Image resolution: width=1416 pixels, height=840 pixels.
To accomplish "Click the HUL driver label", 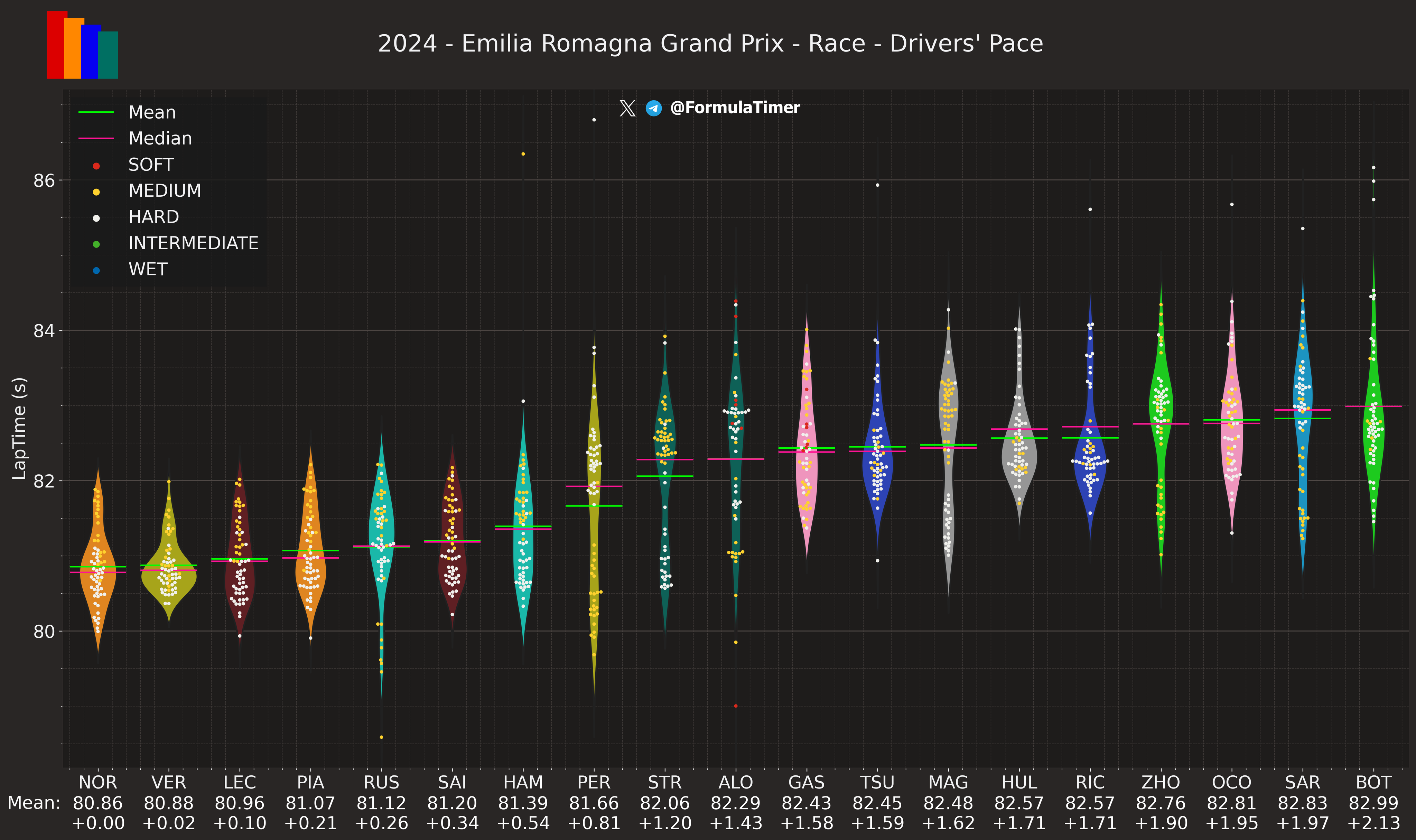I will 1019,782.
